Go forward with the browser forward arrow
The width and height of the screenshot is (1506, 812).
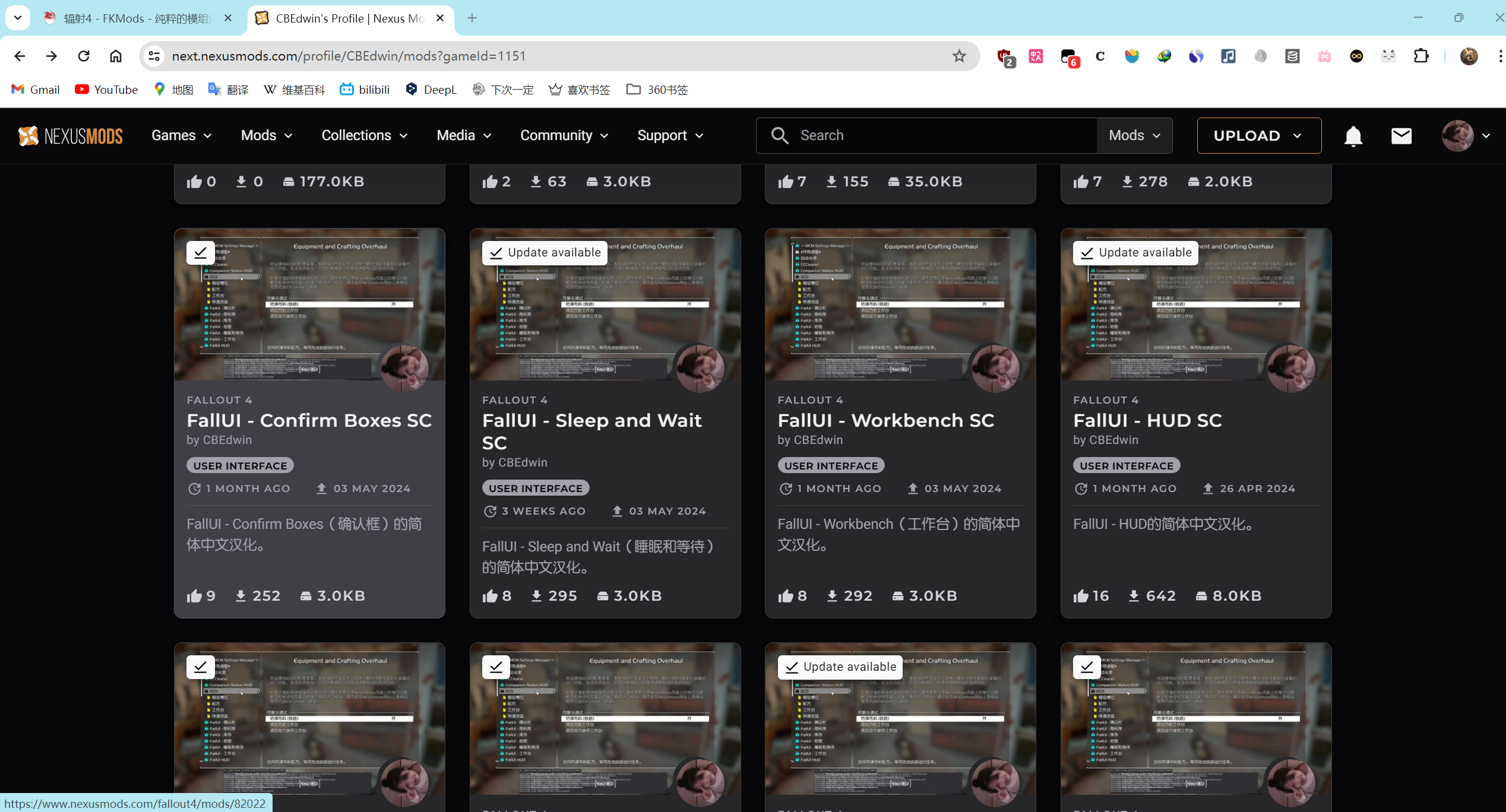point(52,56)
